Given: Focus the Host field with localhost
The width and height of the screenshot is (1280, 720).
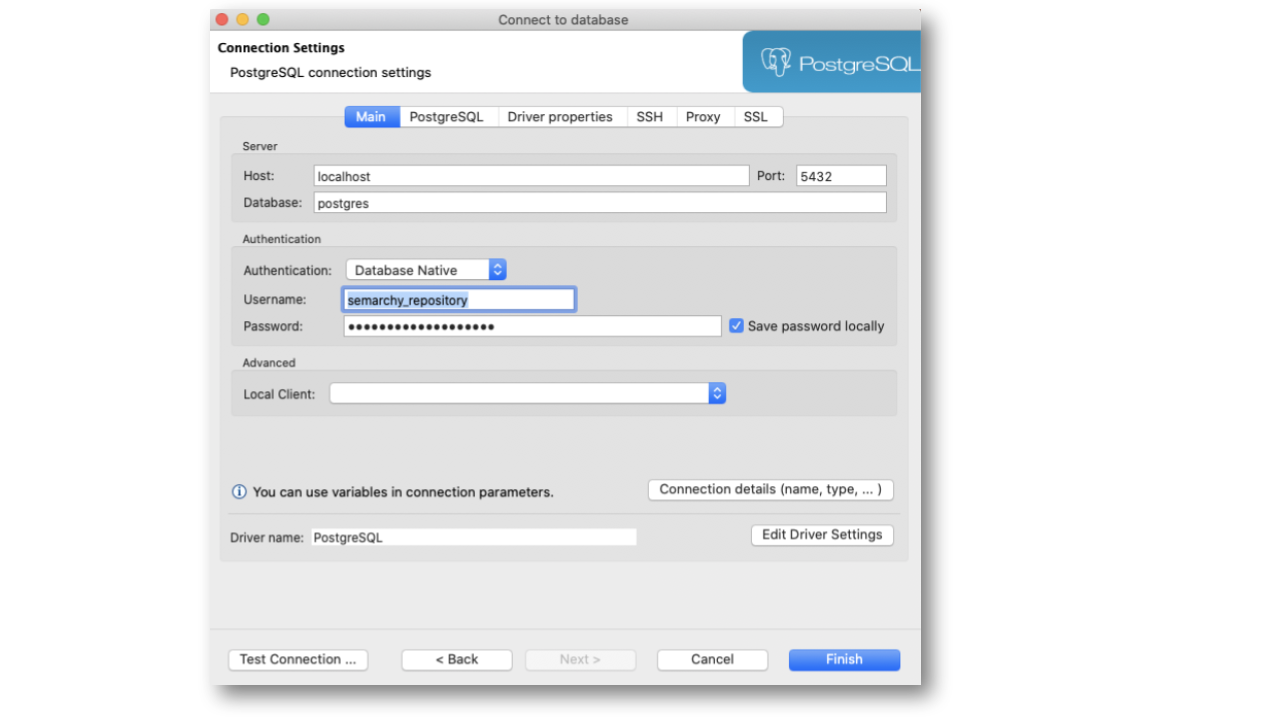Looking at the screenshot, I should click(x=531, y=176).
